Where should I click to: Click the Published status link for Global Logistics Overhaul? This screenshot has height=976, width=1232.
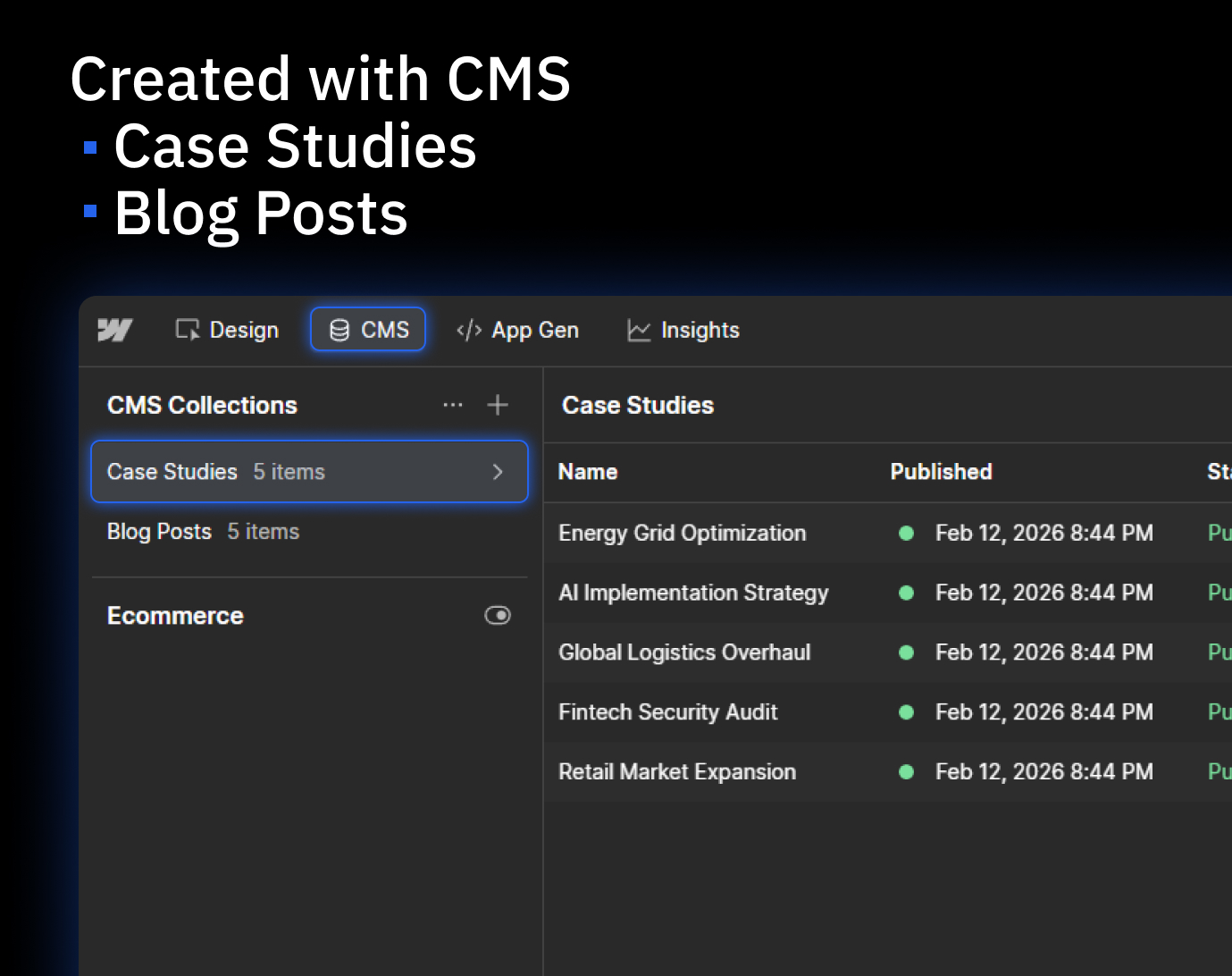pyautogui.click(x=1219, y=652)
